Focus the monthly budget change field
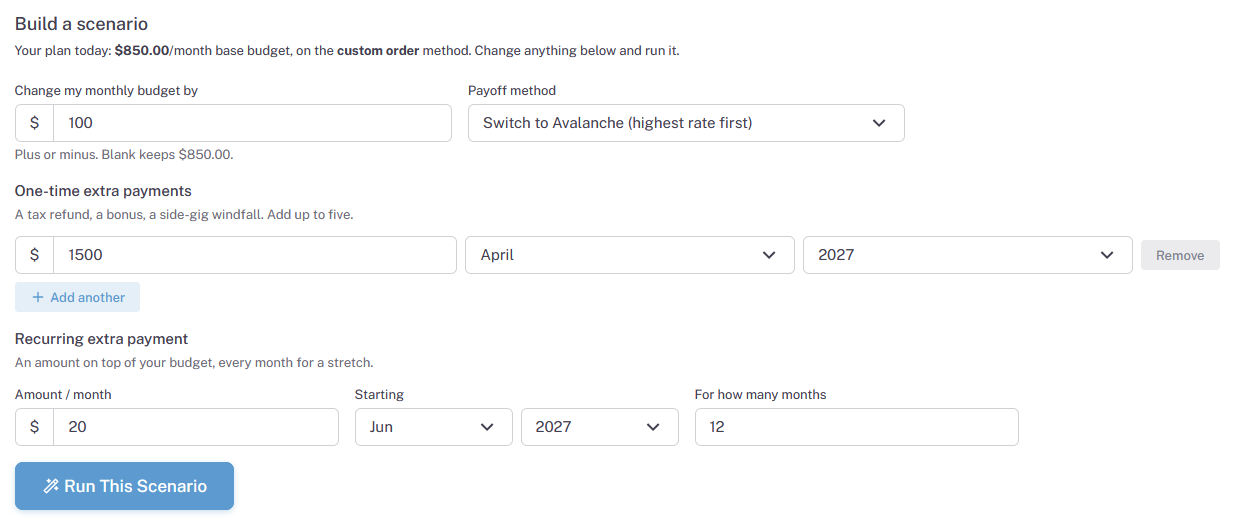This screenshot has width=1243, height=525. (x=252, y=123)
